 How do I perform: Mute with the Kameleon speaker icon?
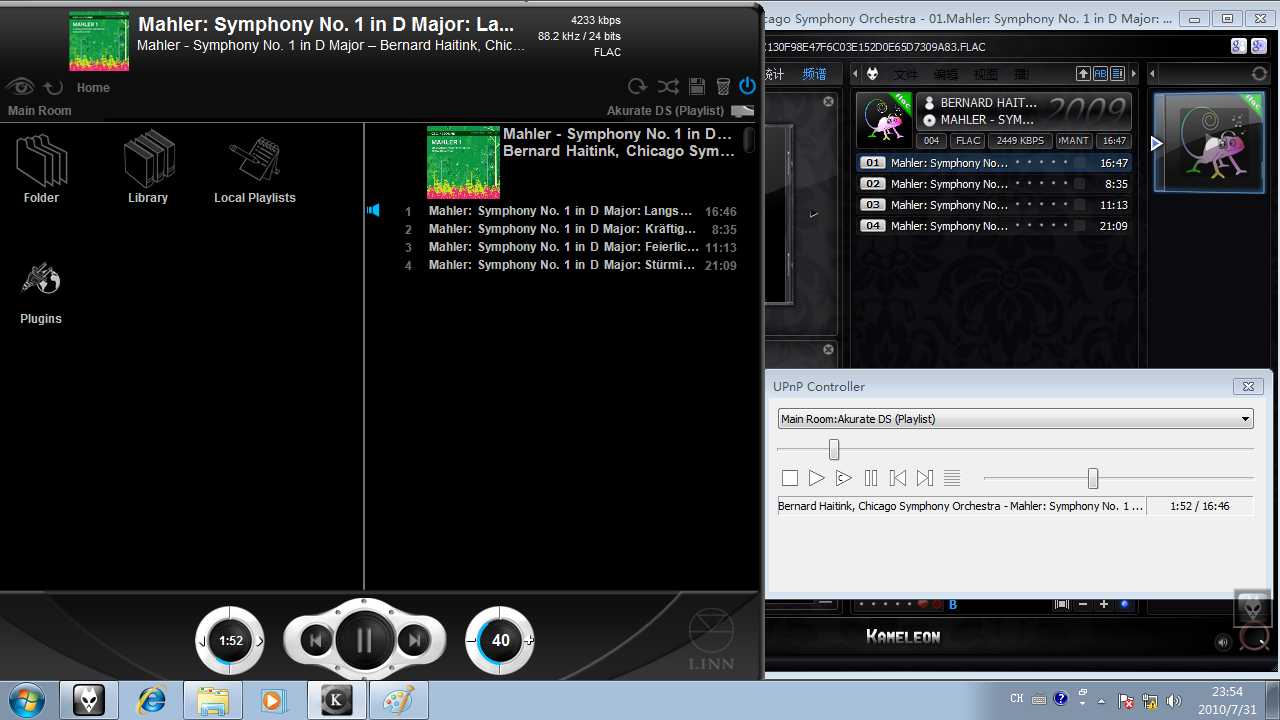1222,643
